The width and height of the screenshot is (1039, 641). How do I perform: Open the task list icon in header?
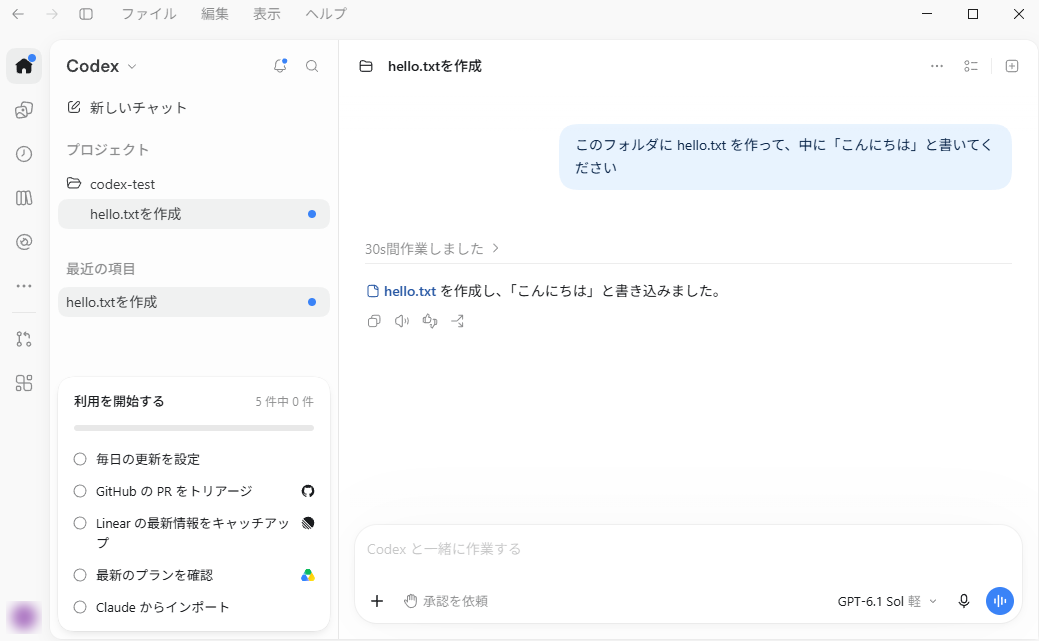(971, 66)
